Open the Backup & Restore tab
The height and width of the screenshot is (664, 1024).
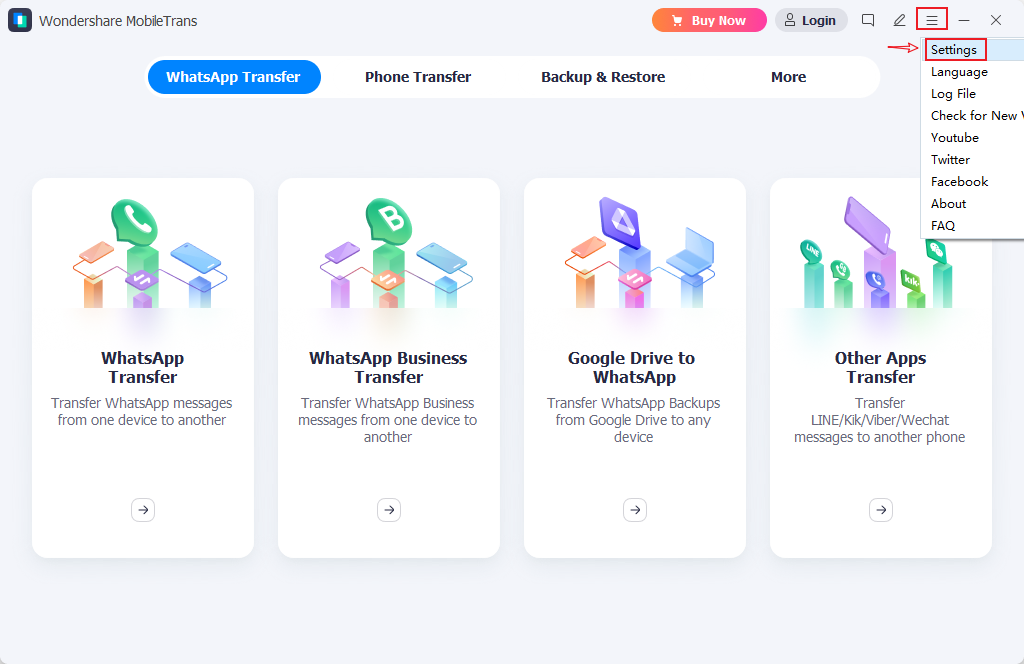tap(603, 77)
